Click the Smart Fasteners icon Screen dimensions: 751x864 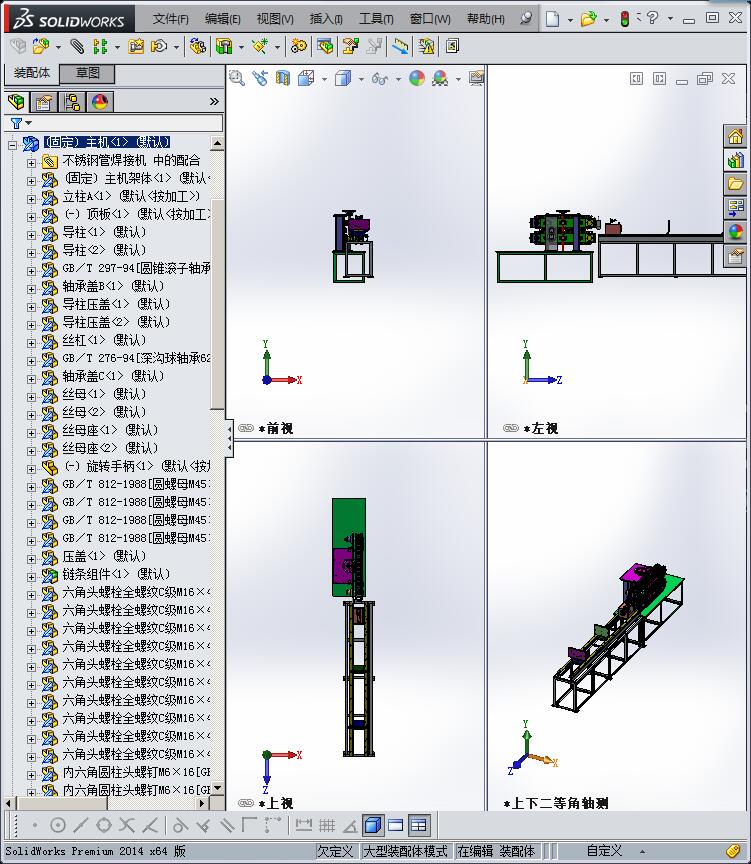[136, 46]
